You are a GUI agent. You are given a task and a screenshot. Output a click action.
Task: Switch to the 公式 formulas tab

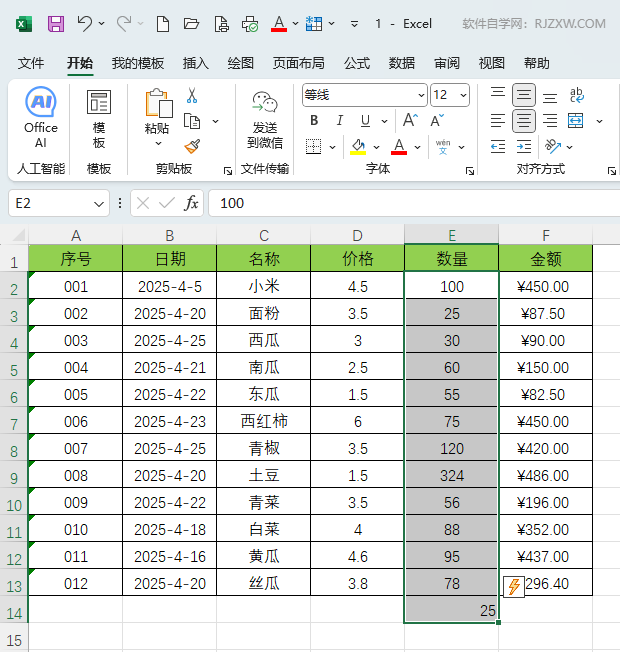pos(357,63)
